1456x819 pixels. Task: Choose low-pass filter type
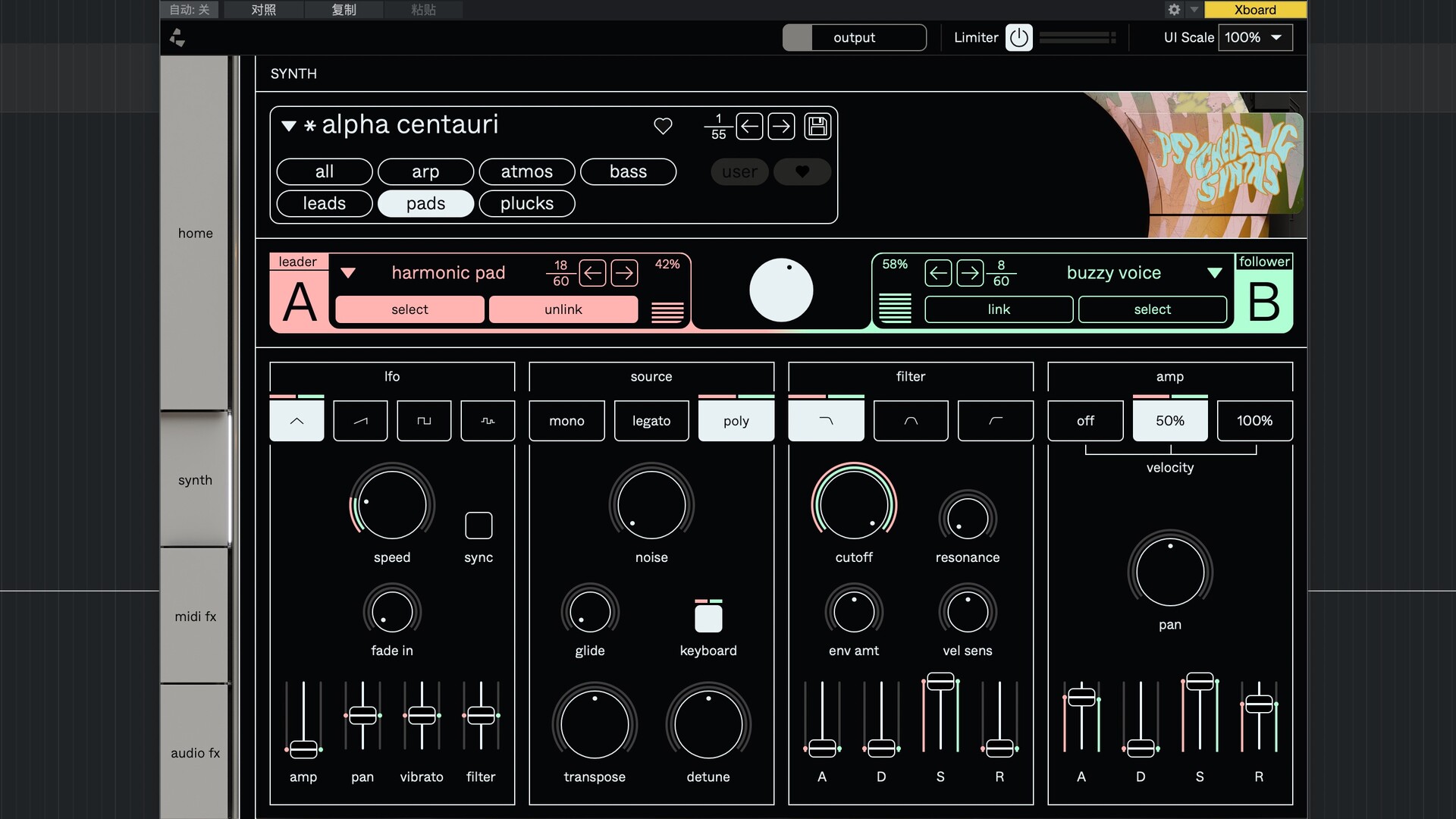(x=826, y=421)
